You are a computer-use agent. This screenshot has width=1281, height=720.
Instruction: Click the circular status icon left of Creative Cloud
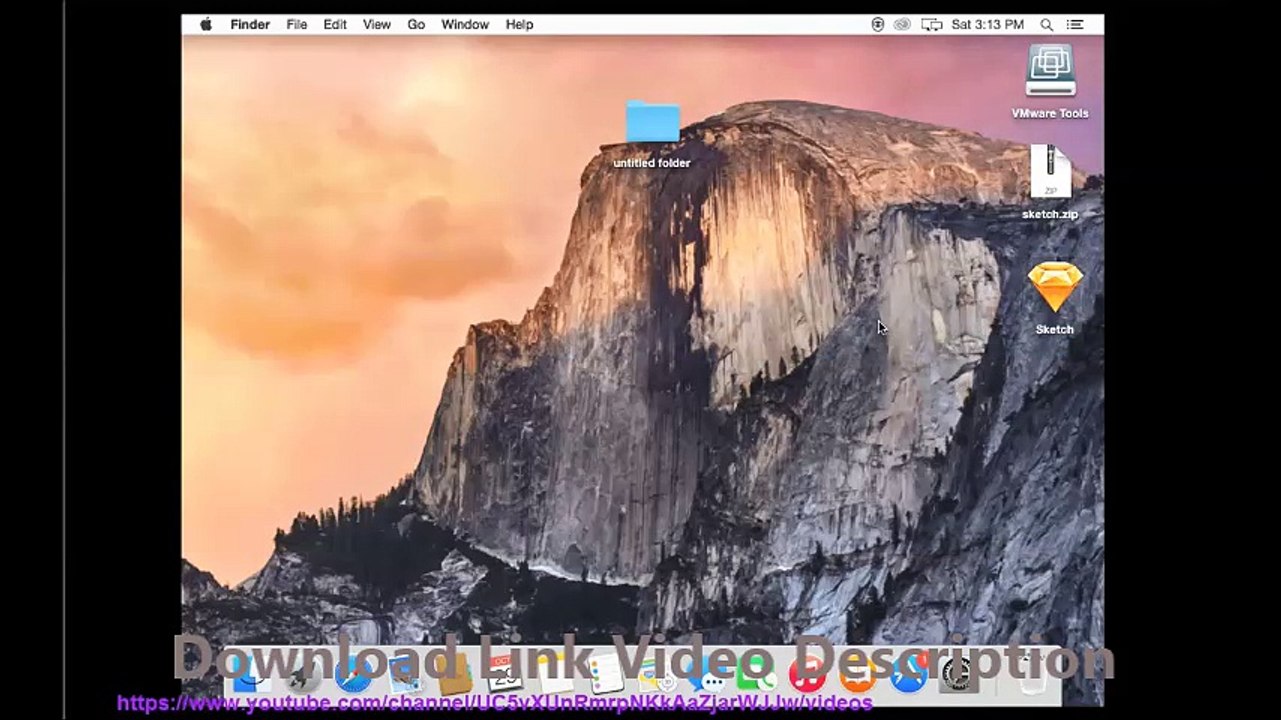878,24
